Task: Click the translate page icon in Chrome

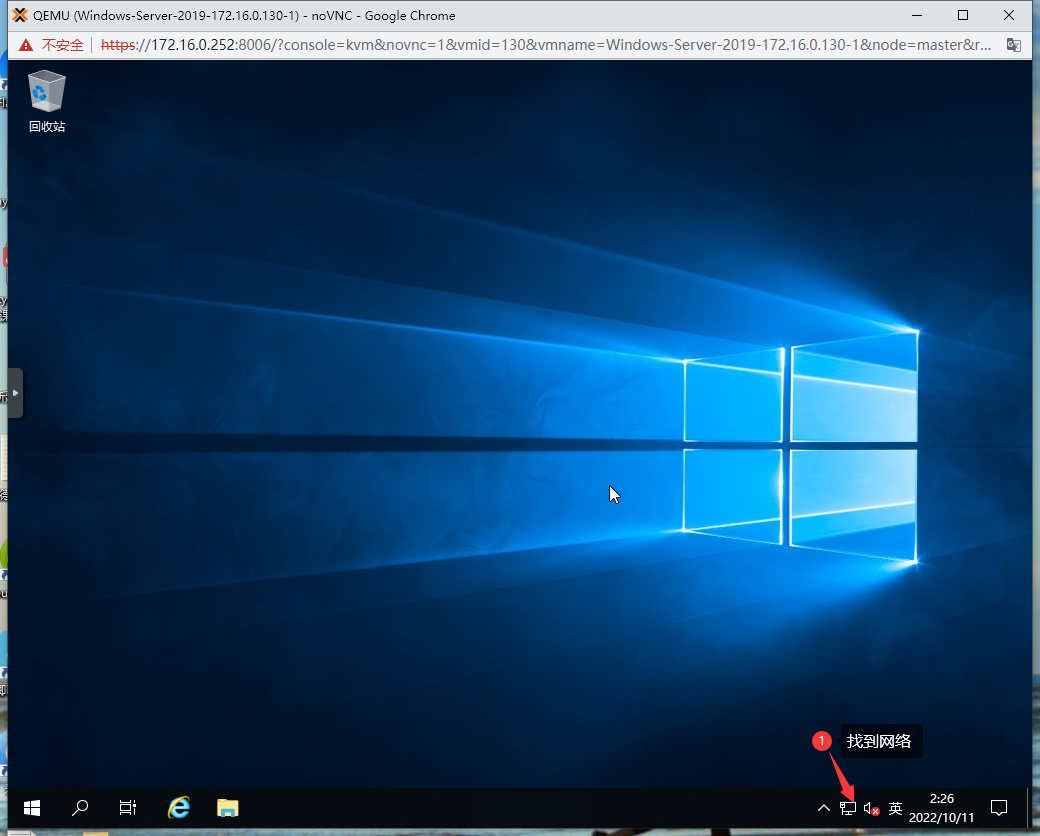Action: [x=1013, y=45]
